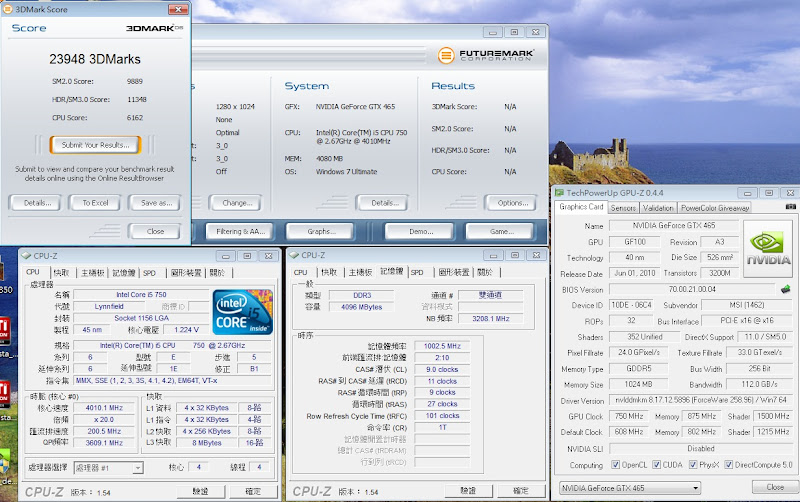Click the Driver Version field in GPU-Z
The image size is (800, 502).
tap(701, 400)
